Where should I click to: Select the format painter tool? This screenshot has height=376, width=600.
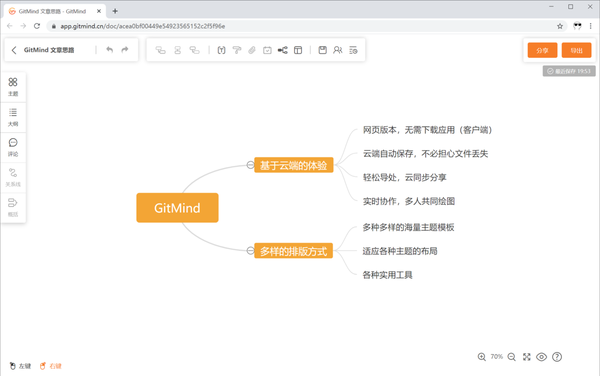coord(237,50)
